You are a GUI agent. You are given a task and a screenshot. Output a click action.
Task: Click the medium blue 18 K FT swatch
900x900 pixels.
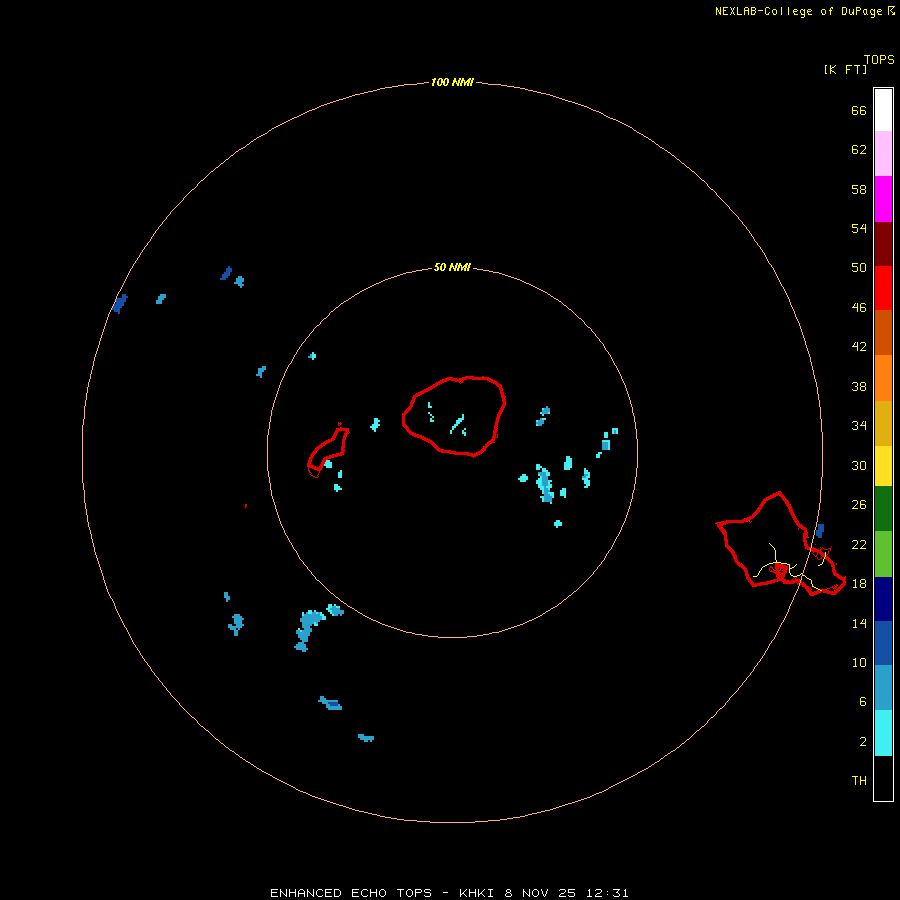point(883,643)
